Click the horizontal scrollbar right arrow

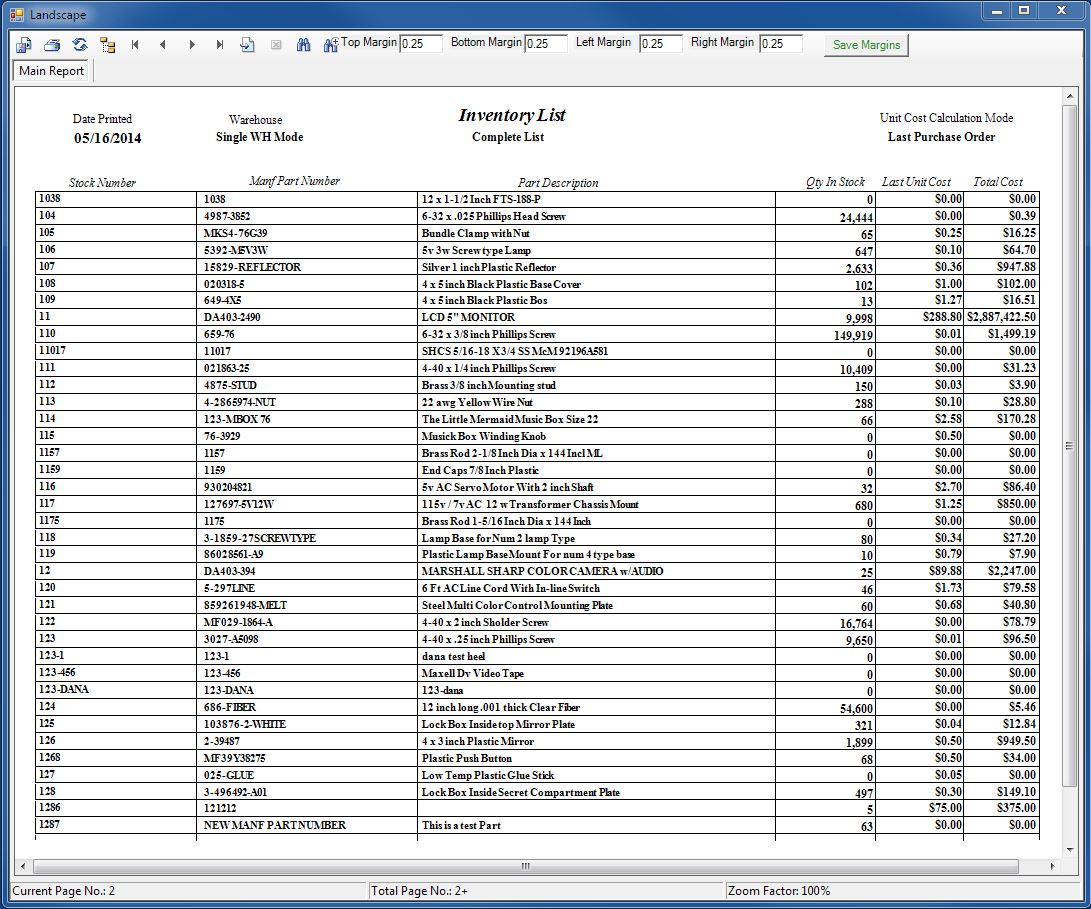click(1052, 866)
